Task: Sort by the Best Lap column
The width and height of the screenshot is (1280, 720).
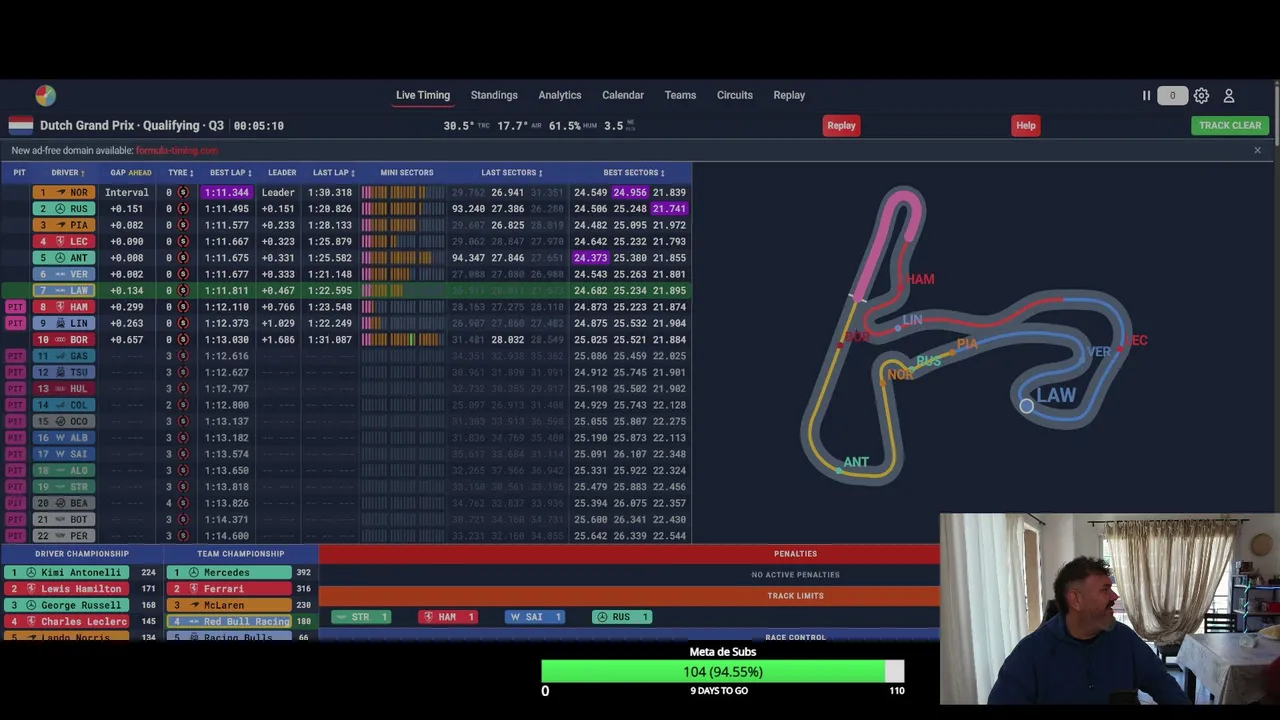Action: pos(230,173)
